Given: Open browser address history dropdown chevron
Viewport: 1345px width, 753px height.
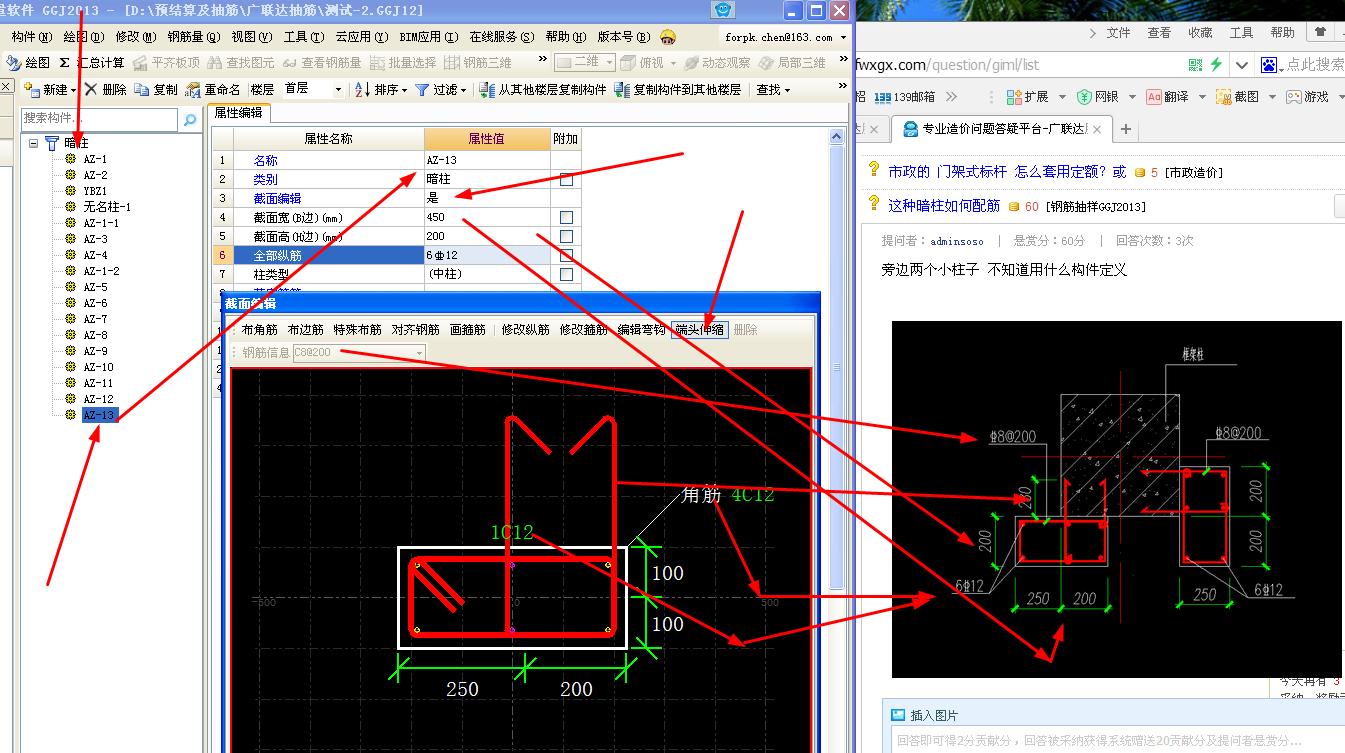Looking at the screenshot, I should pyautogui.click(x=1241, y=64).
